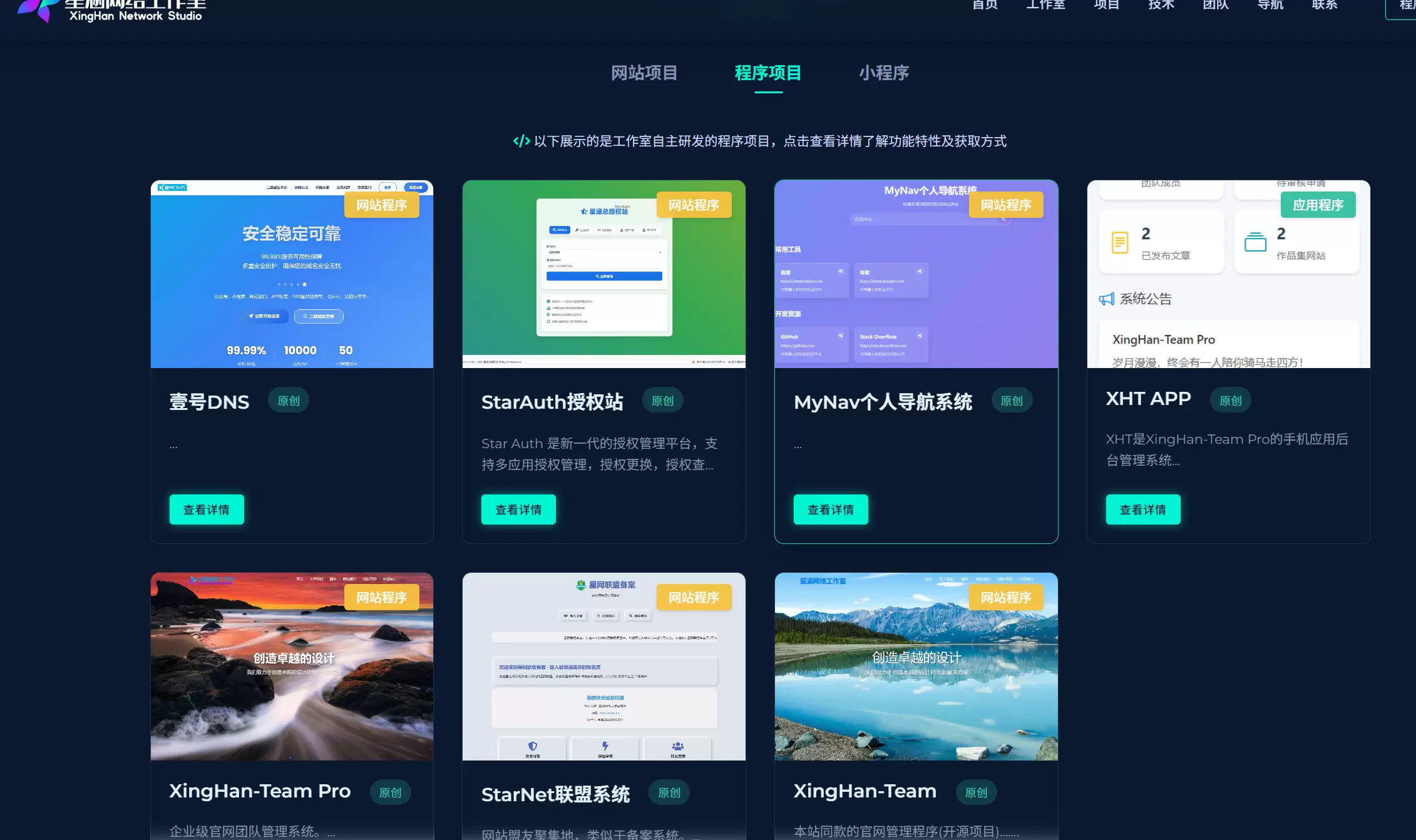Click the XingHan-Team project title
The image size is (1416, 840).
pos(865,791)
